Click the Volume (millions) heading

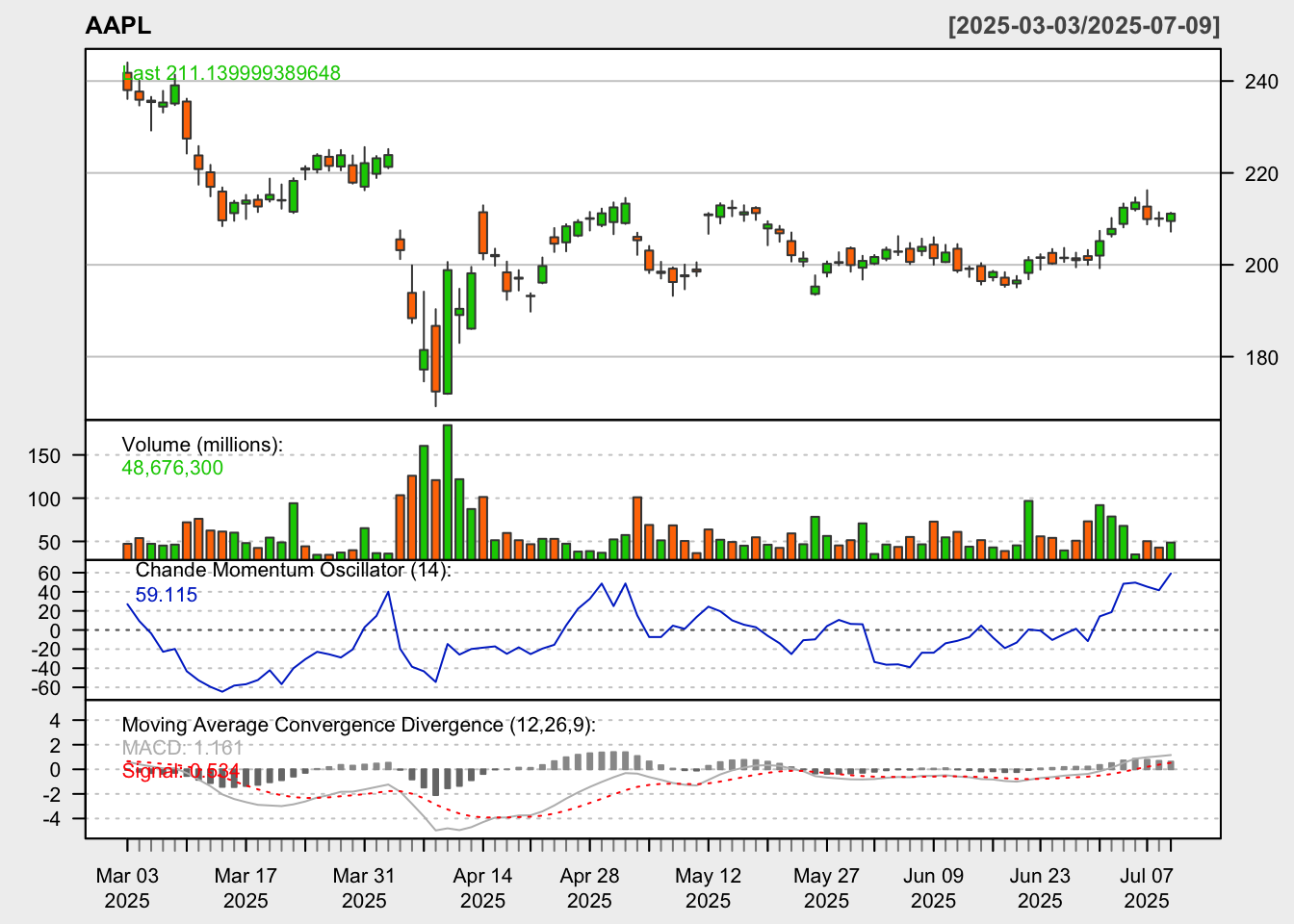(x=202, y=445)
